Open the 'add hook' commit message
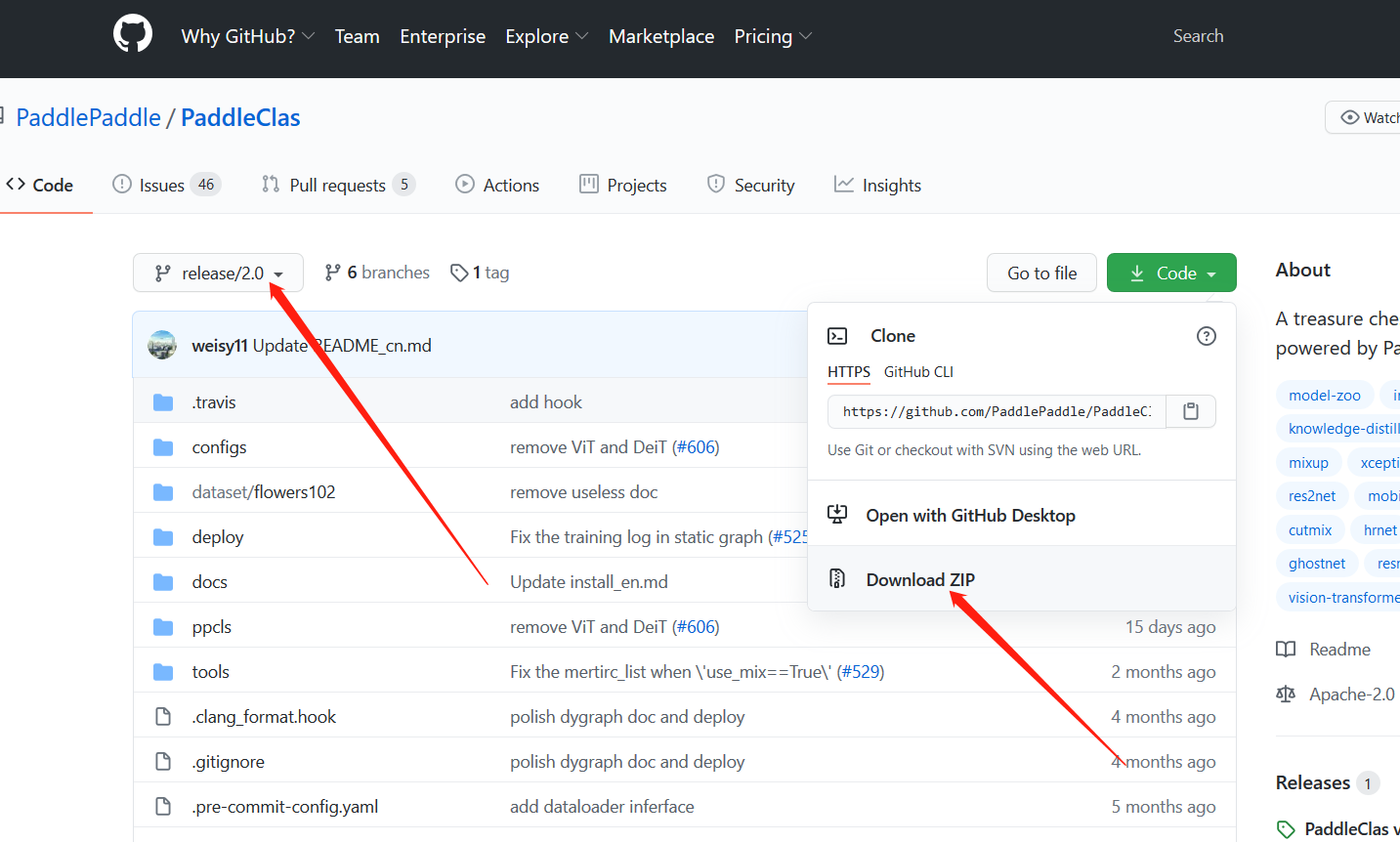Image resolution: width=1400 pixels, height=842 pixels. (545, 402)
